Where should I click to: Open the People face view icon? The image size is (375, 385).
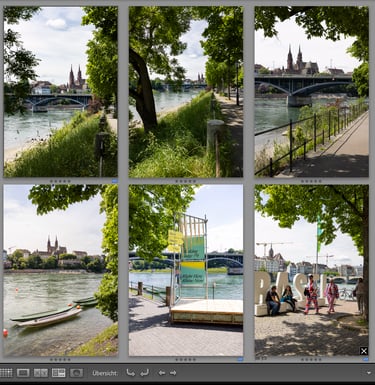(x=76, y=373)
